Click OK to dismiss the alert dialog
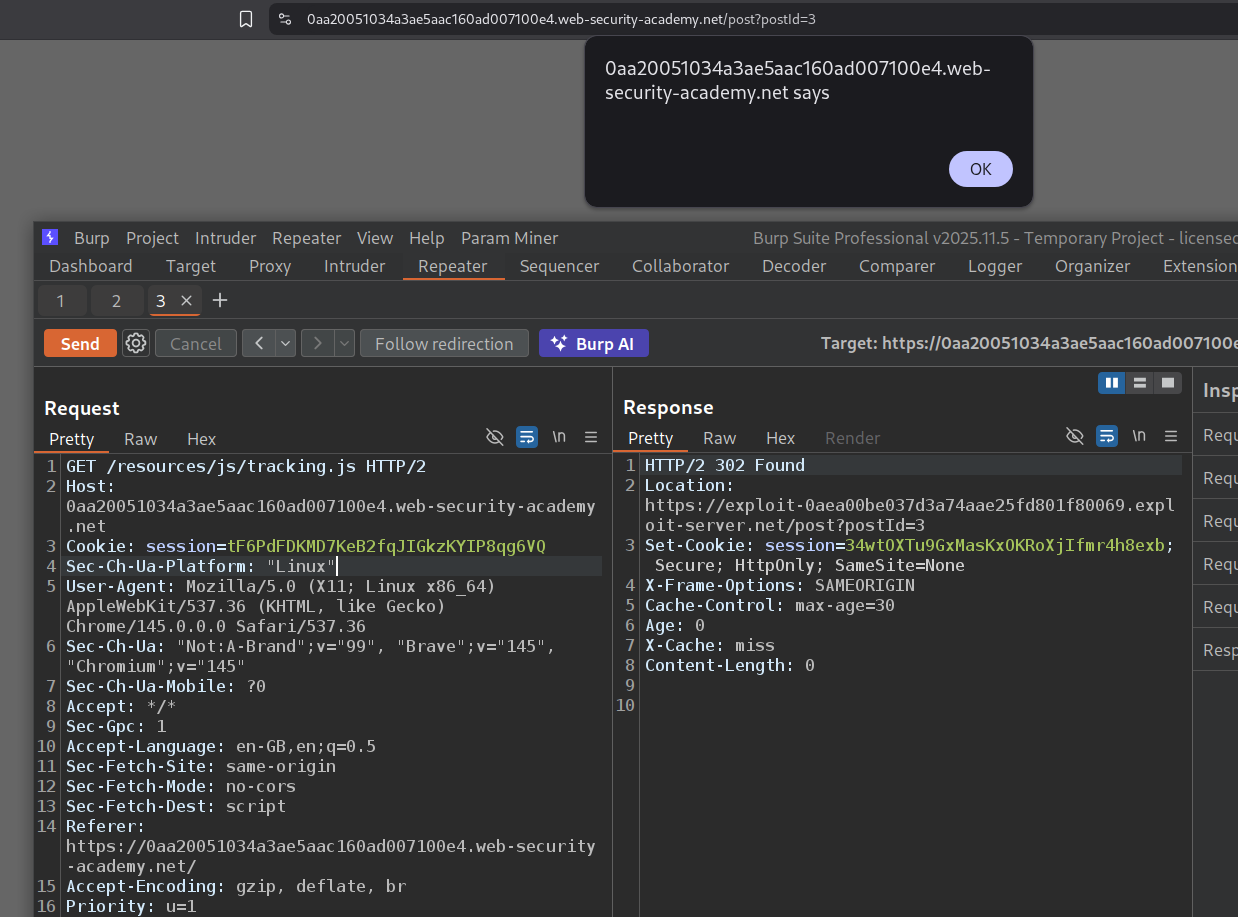The image size is (1238, 917). pyautogui.click(x=980, y=169)
